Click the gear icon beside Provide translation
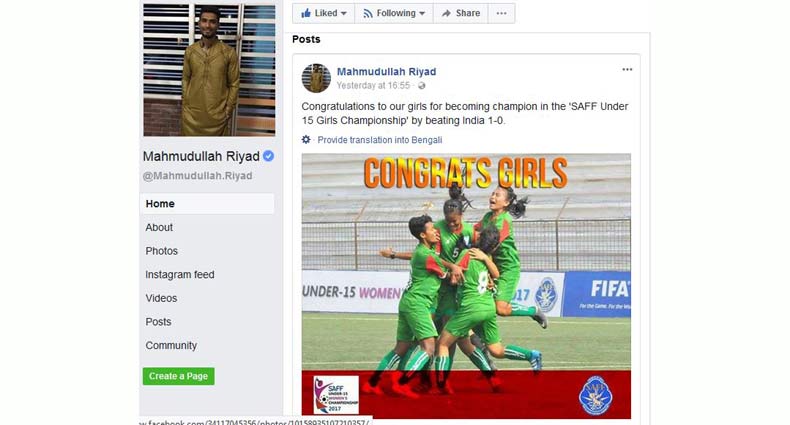This screenshot has height=425, width=790. click(x=306, y=139)
